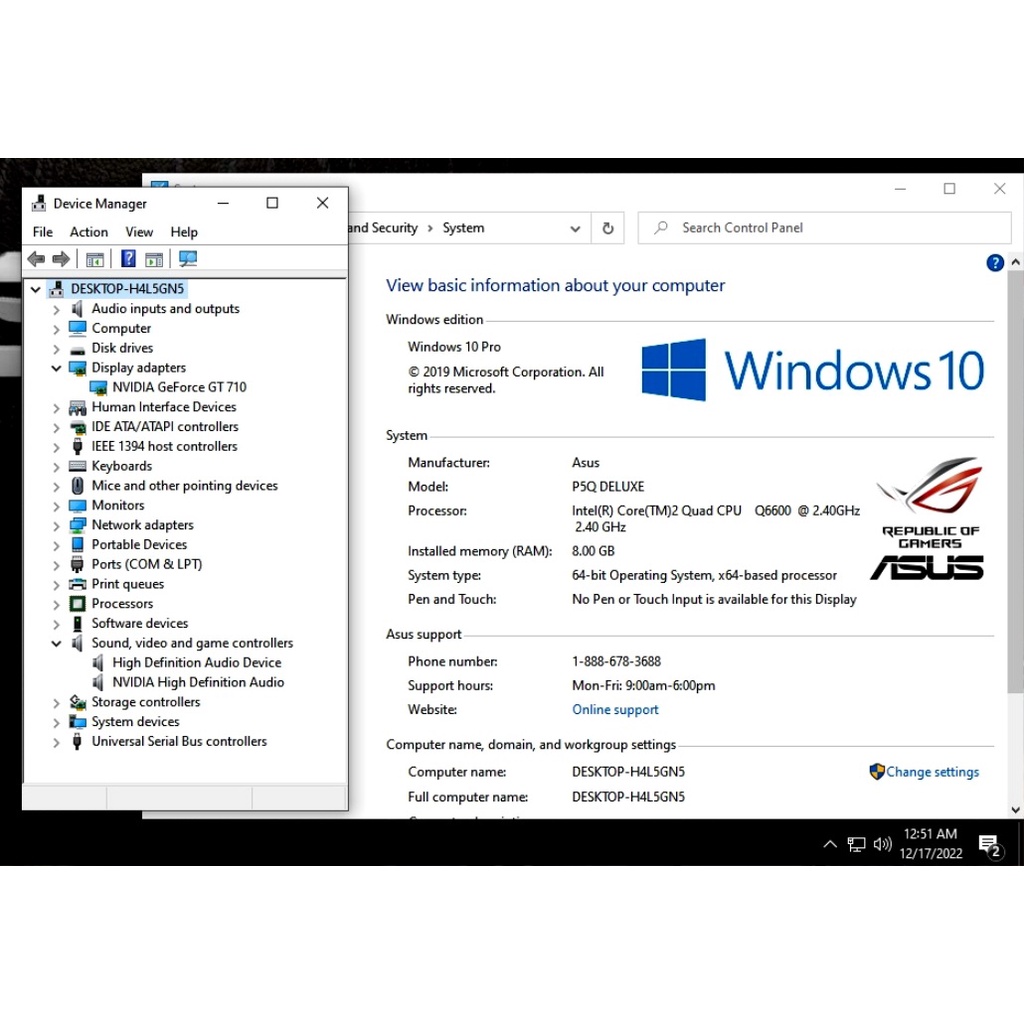Open the address bar history dropdown arrow
1024x1024 pixels.
tap(575, 228)
